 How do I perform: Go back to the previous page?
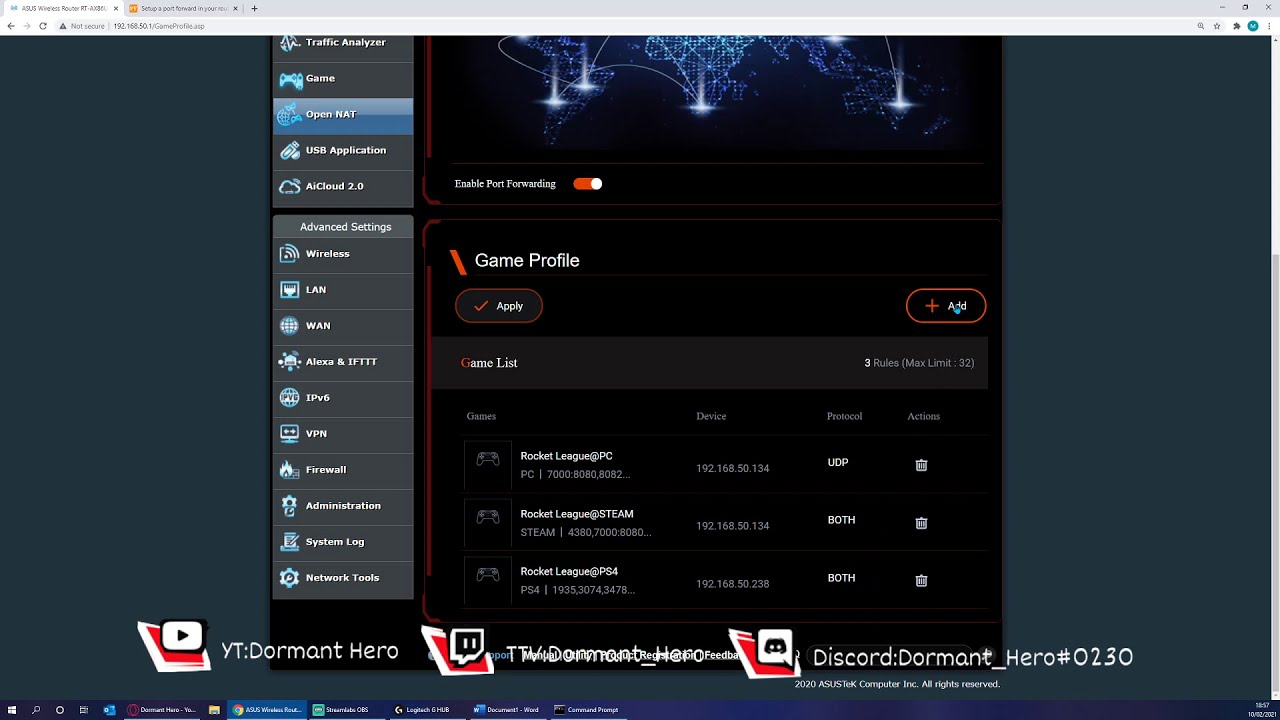(x=11, y=26)
